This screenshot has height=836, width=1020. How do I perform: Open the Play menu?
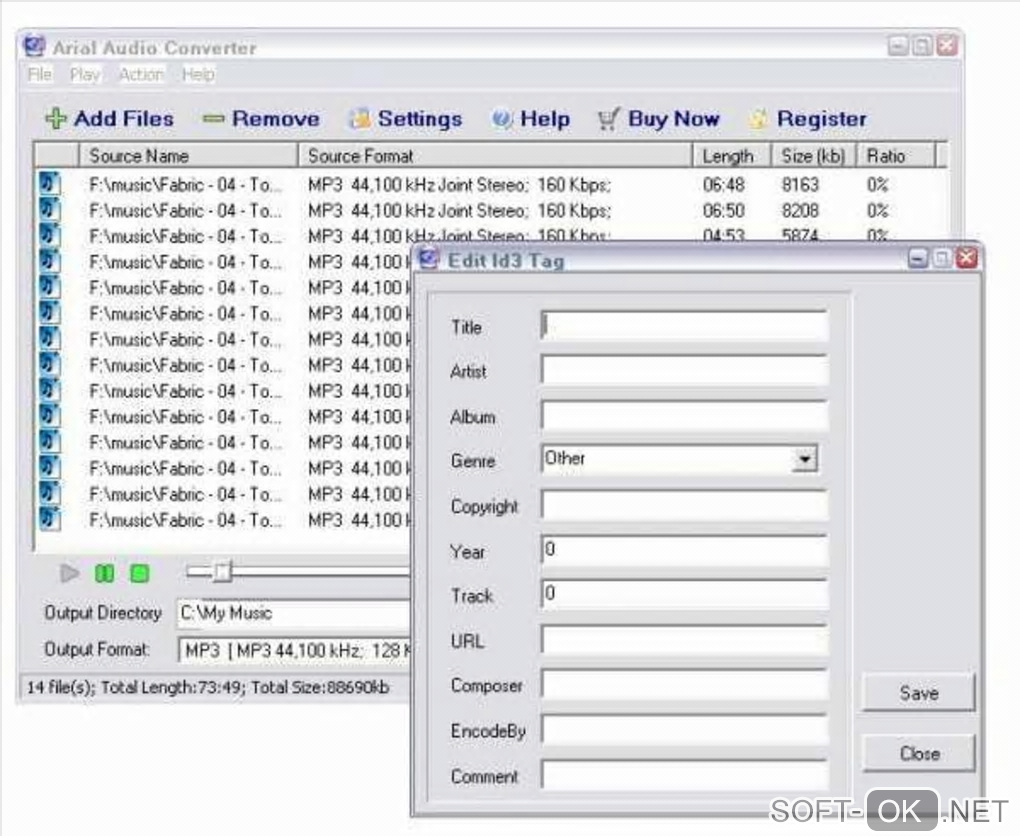point(85,74)
